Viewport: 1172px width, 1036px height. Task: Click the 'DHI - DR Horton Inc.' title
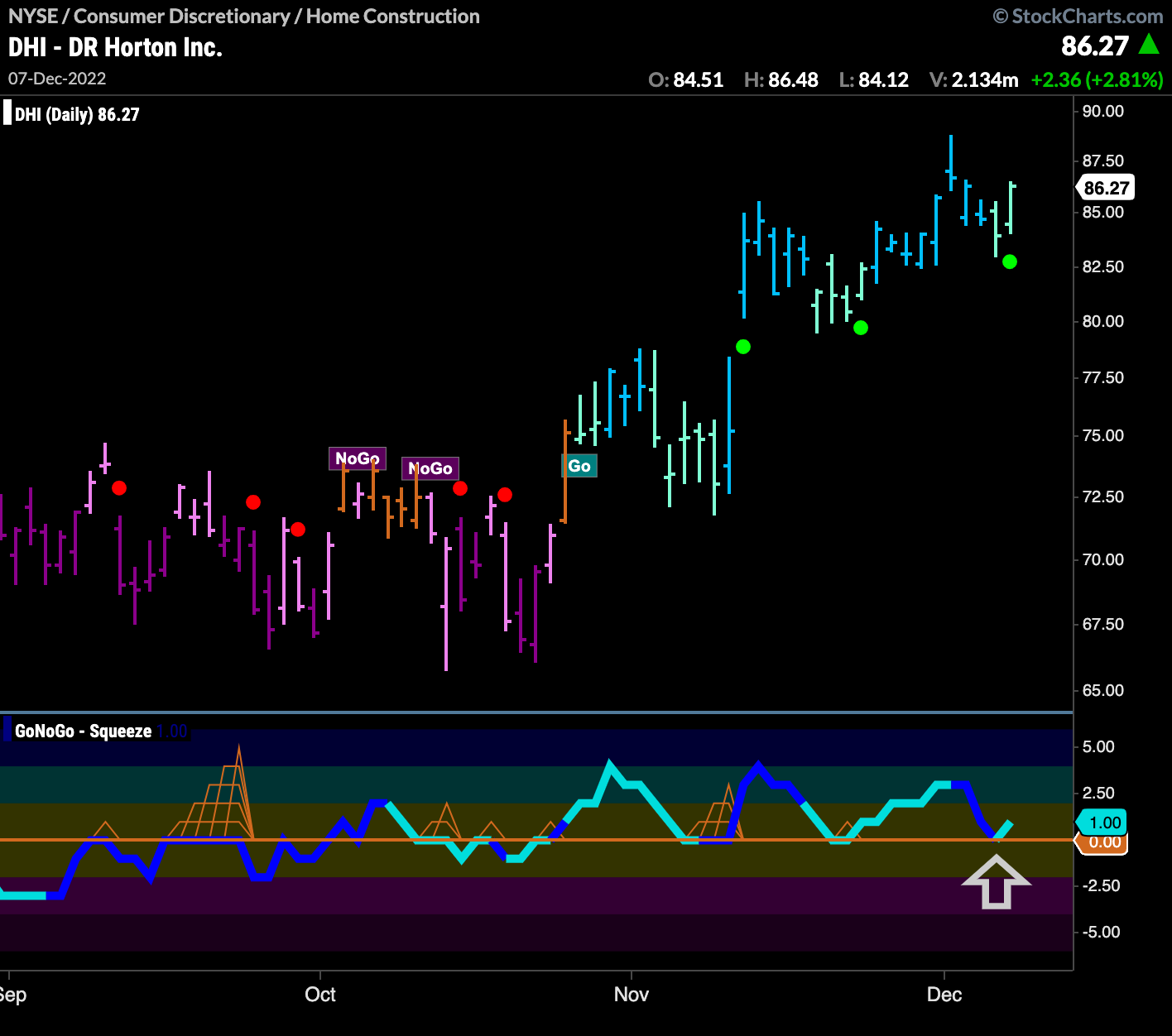point(115,47)
